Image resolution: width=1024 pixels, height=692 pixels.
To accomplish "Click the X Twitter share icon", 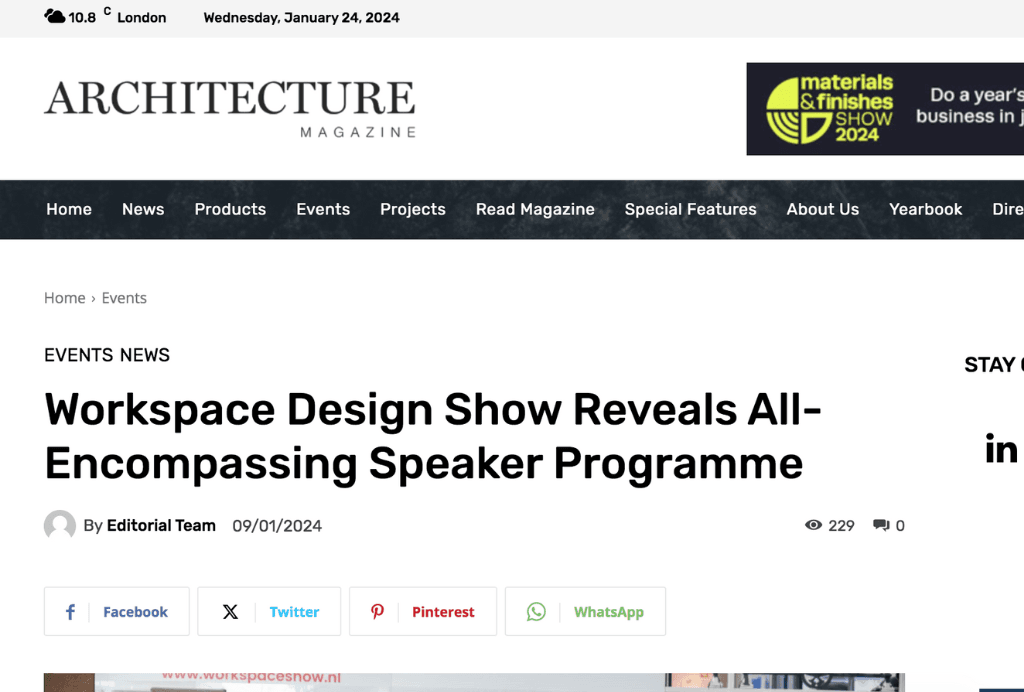I will [230, 612].
